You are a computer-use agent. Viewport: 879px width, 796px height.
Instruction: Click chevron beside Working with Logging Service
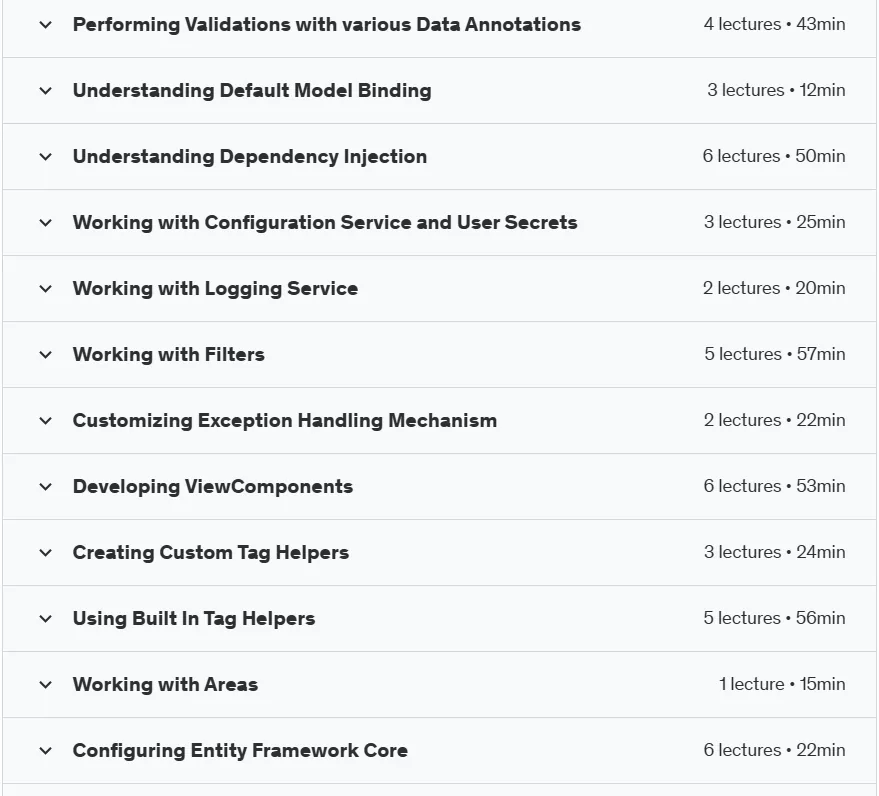coord(45,289)
